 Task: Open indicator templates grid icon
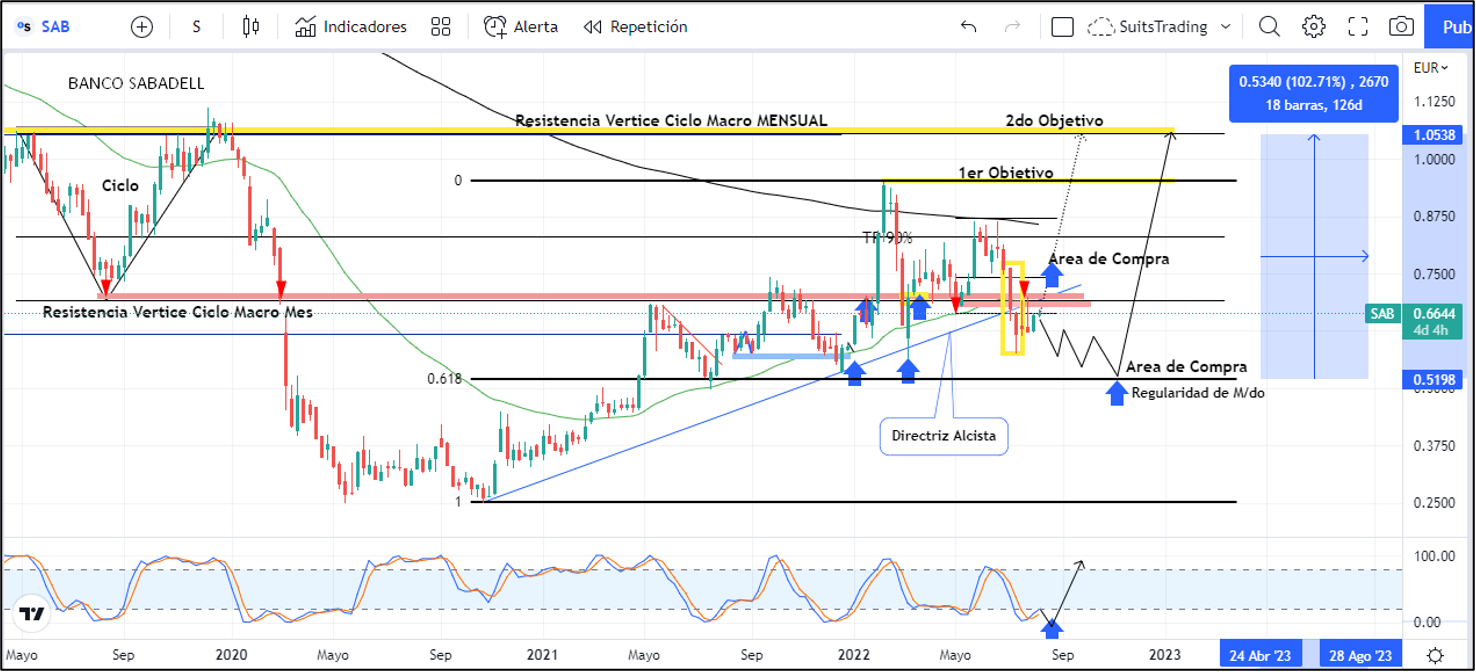point(440,27)
